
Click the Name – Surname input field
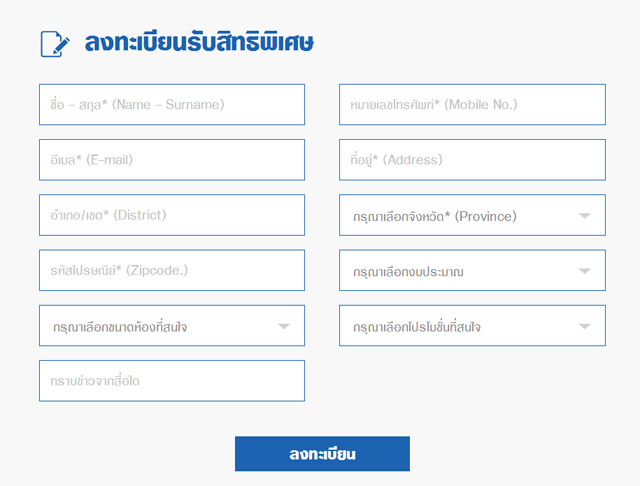172,104
